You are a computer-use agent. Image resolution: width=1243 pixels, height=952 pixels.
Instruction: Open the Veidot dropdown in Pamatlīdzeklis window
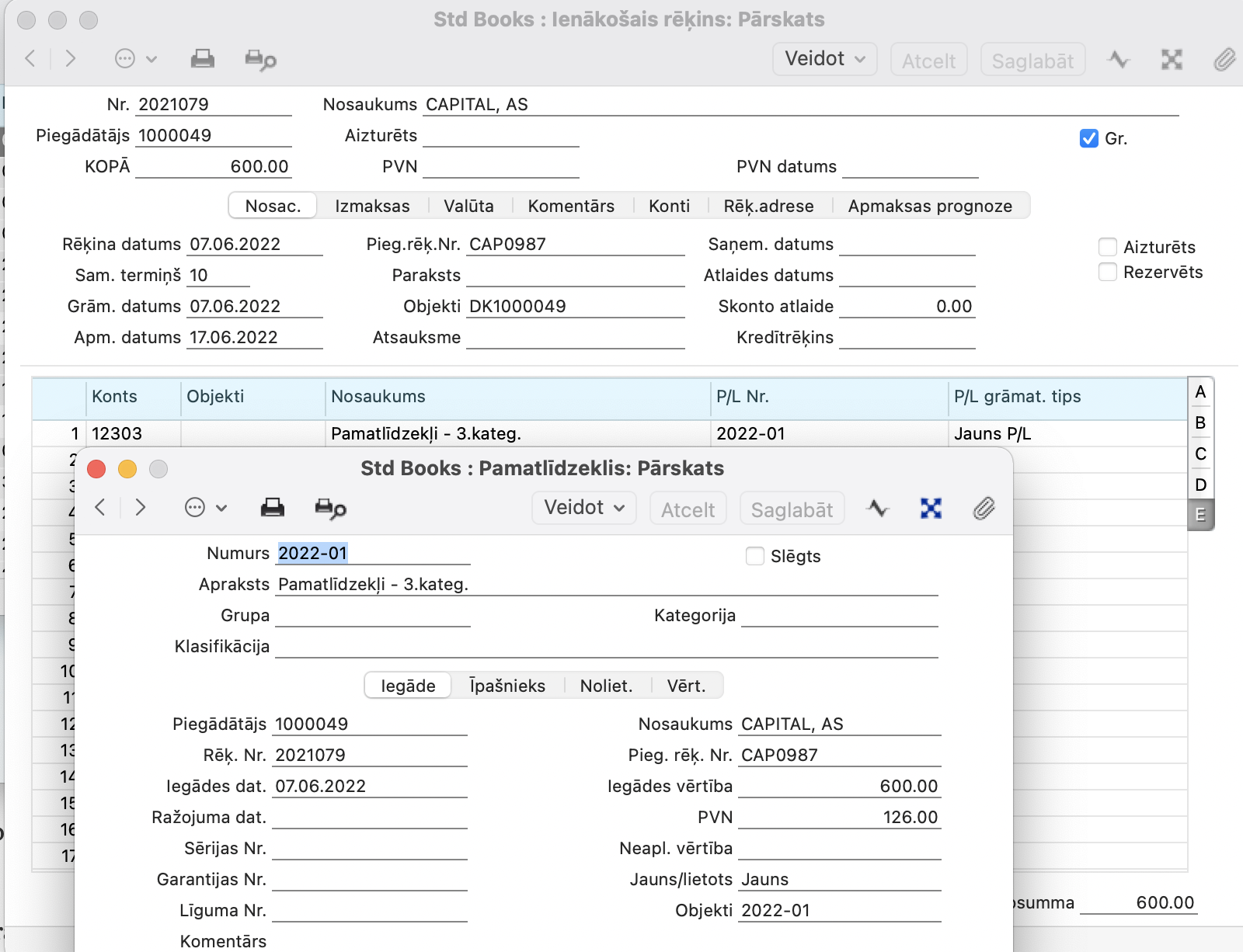(x=584, y=508)
